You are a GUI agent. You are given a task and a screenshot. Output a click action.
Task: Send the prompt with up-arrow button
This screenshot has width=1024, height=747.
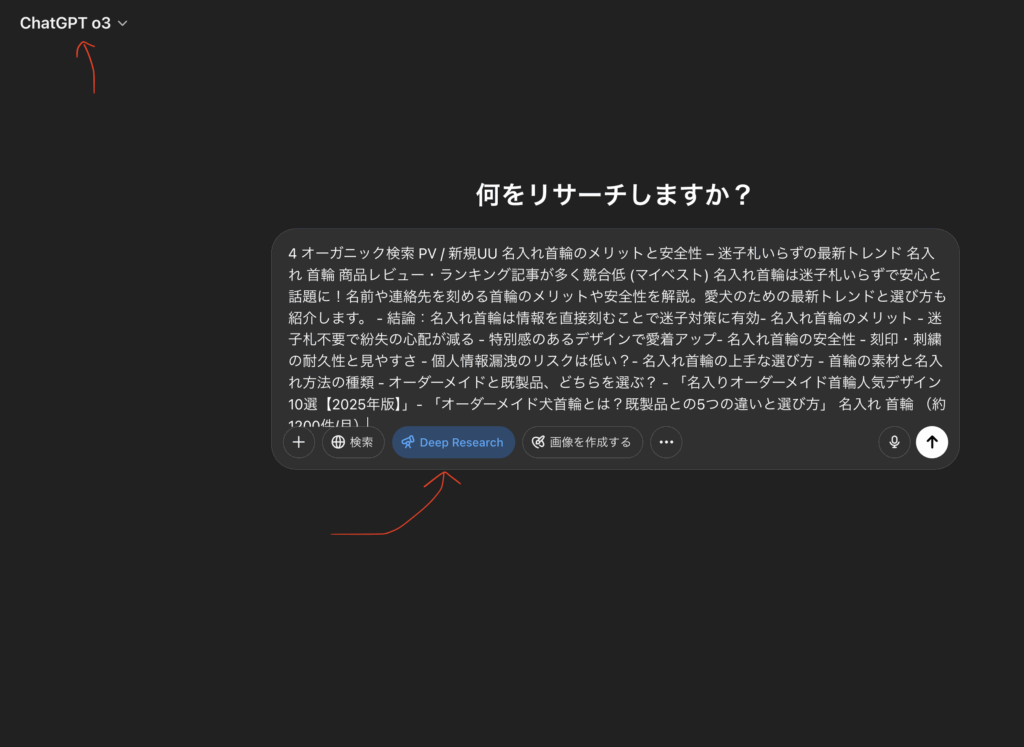pyautogui.click(x=932, y=442)
